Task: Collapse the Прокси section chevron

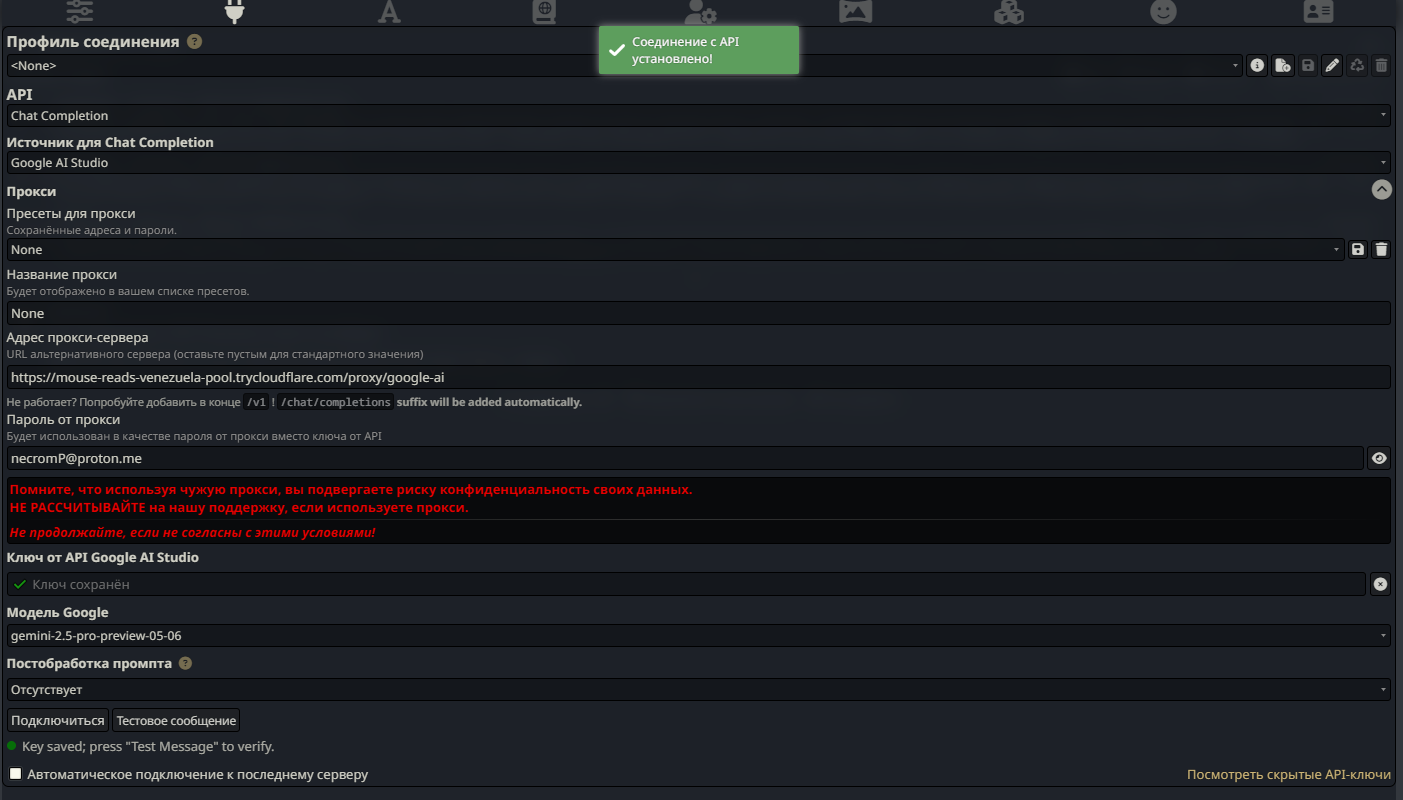Action: [1381, 189]
